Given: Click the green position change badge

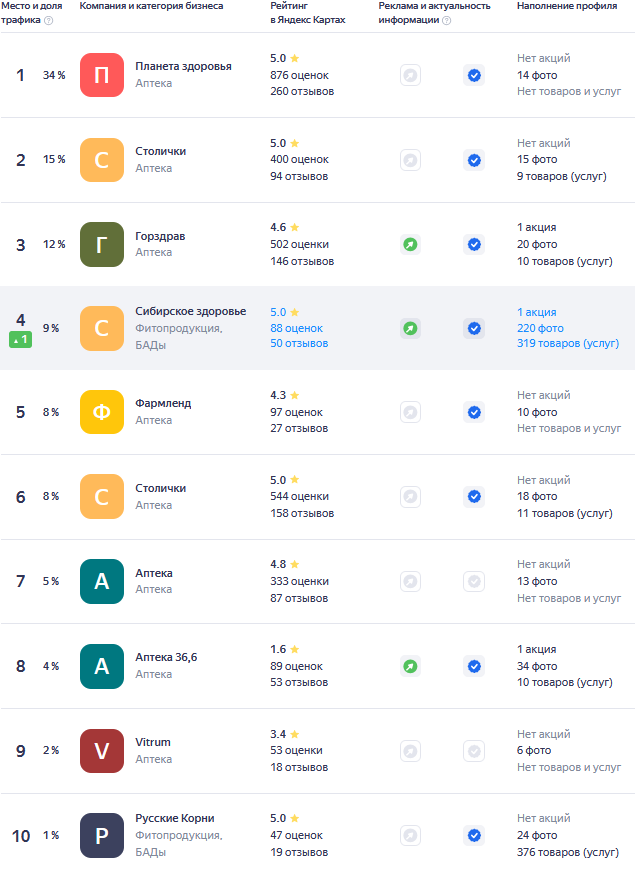Looking at the screenshot, I should (20, 340).
